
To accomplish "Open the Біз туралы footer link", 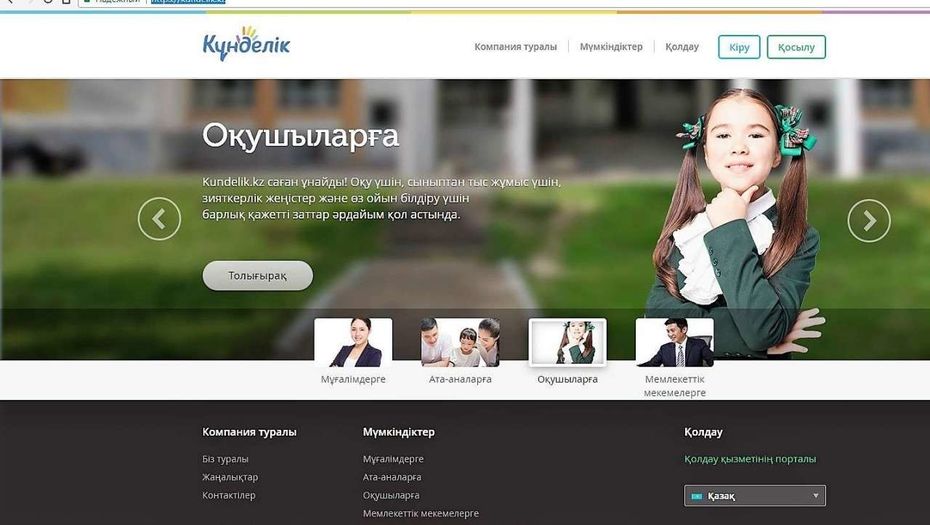I will point(225,459).
